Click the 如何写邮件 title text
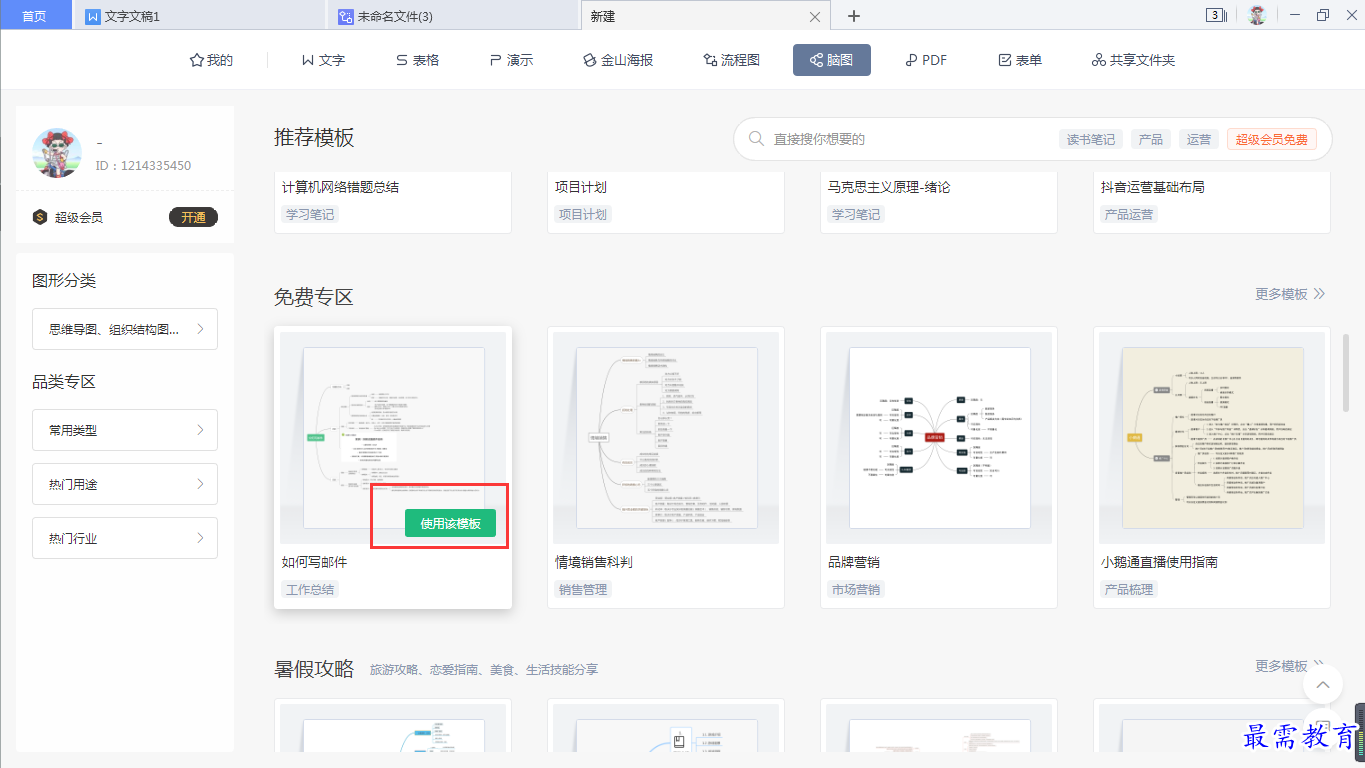1365x768 pixels. coord(315,562)
